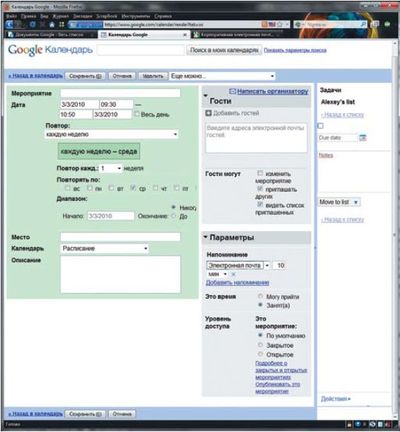The width and height of the screenshot is (400, 432).
Task: Open the Справка menu
Action: click(x=163, y=16)
